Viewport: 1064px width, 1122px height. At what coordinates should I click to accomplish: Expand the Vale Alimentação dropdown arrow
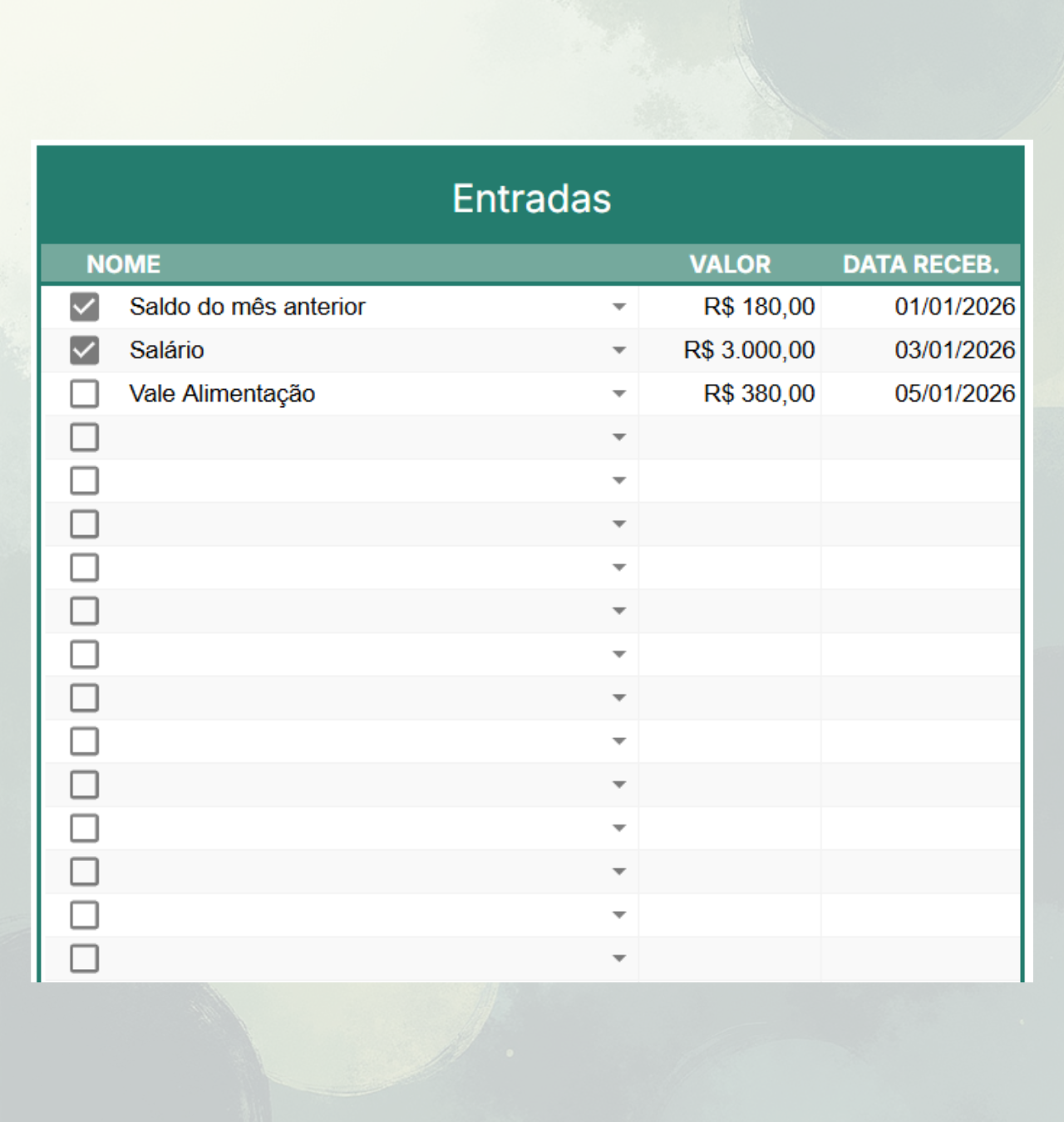618,394
